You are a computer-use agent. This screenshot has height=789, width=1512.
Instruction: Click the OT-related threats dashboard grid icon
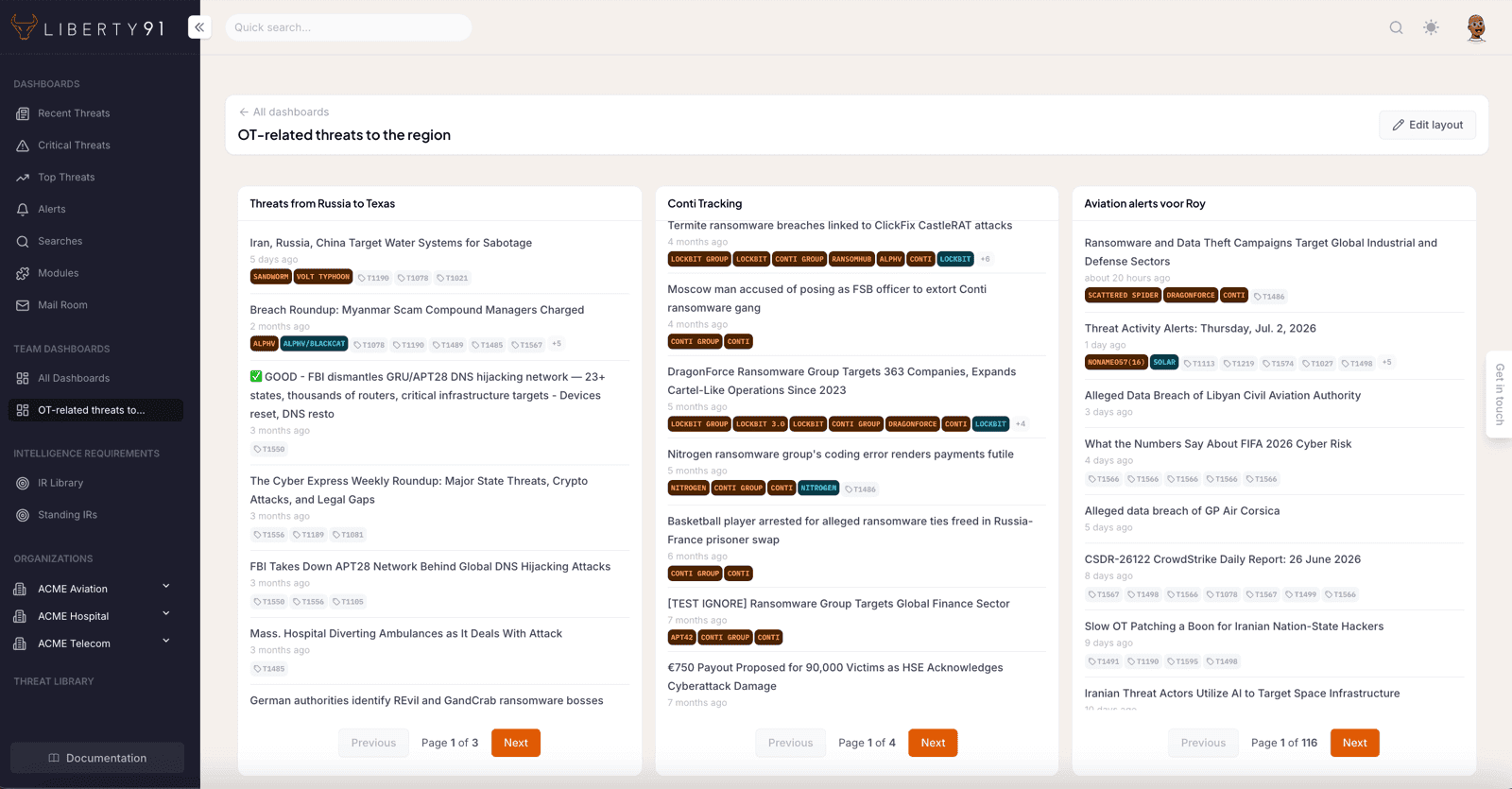23,410
